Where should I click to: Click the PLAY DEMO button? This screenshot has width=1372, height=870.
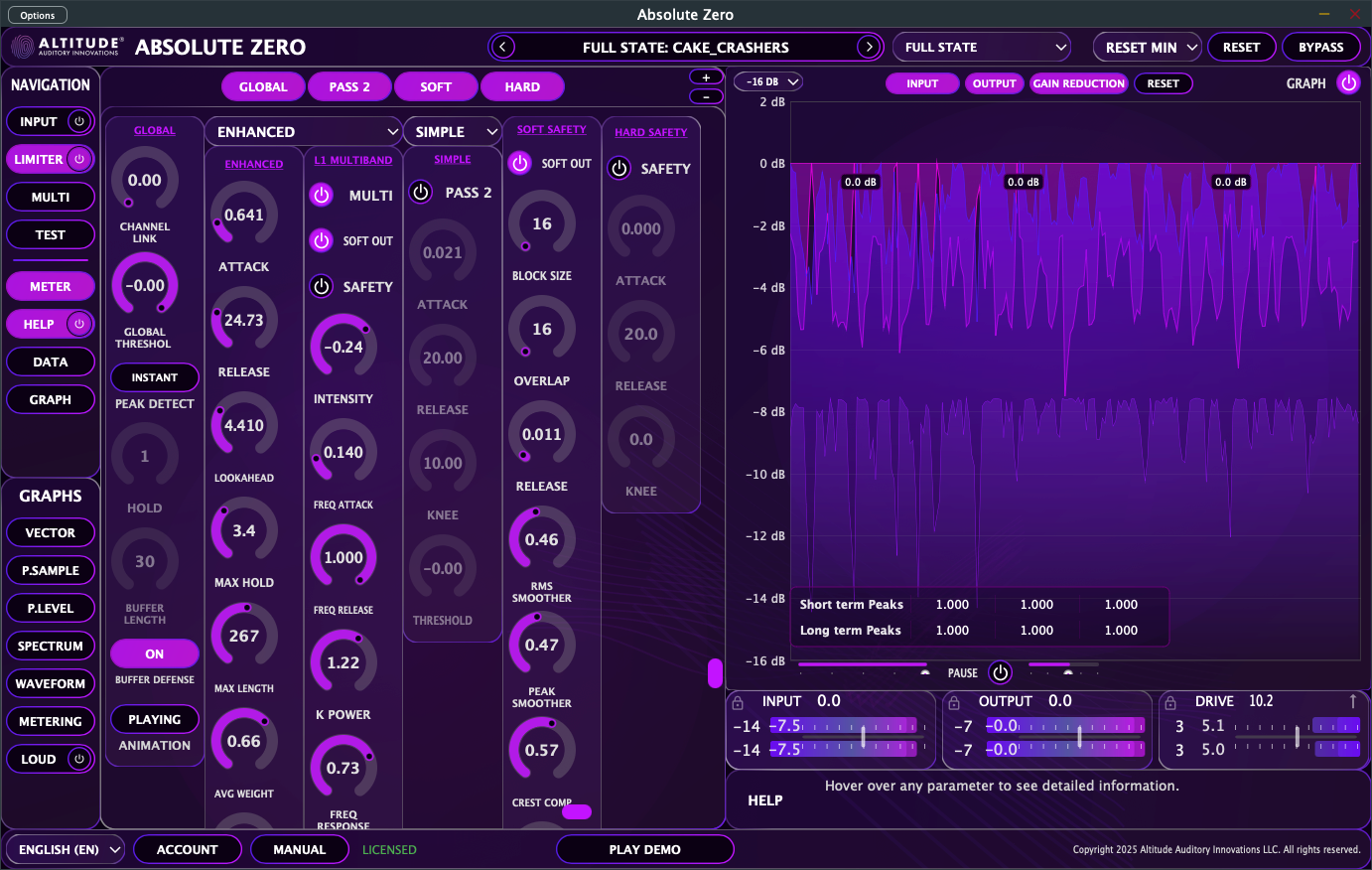644,849
